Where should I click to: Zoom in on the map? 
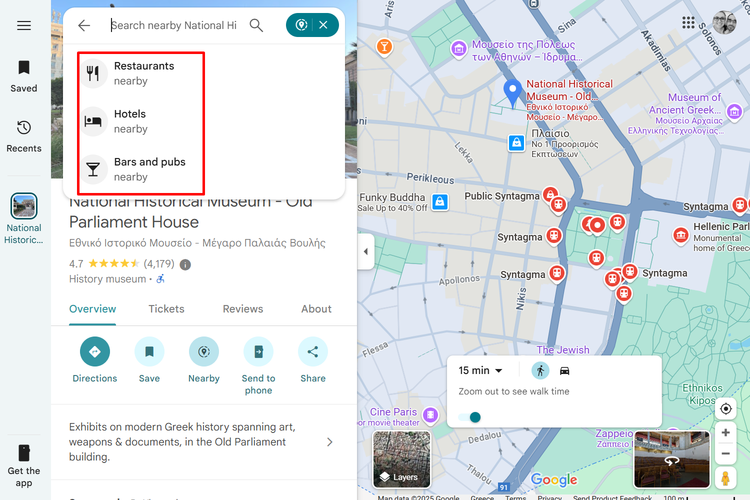tap(726, 433)
